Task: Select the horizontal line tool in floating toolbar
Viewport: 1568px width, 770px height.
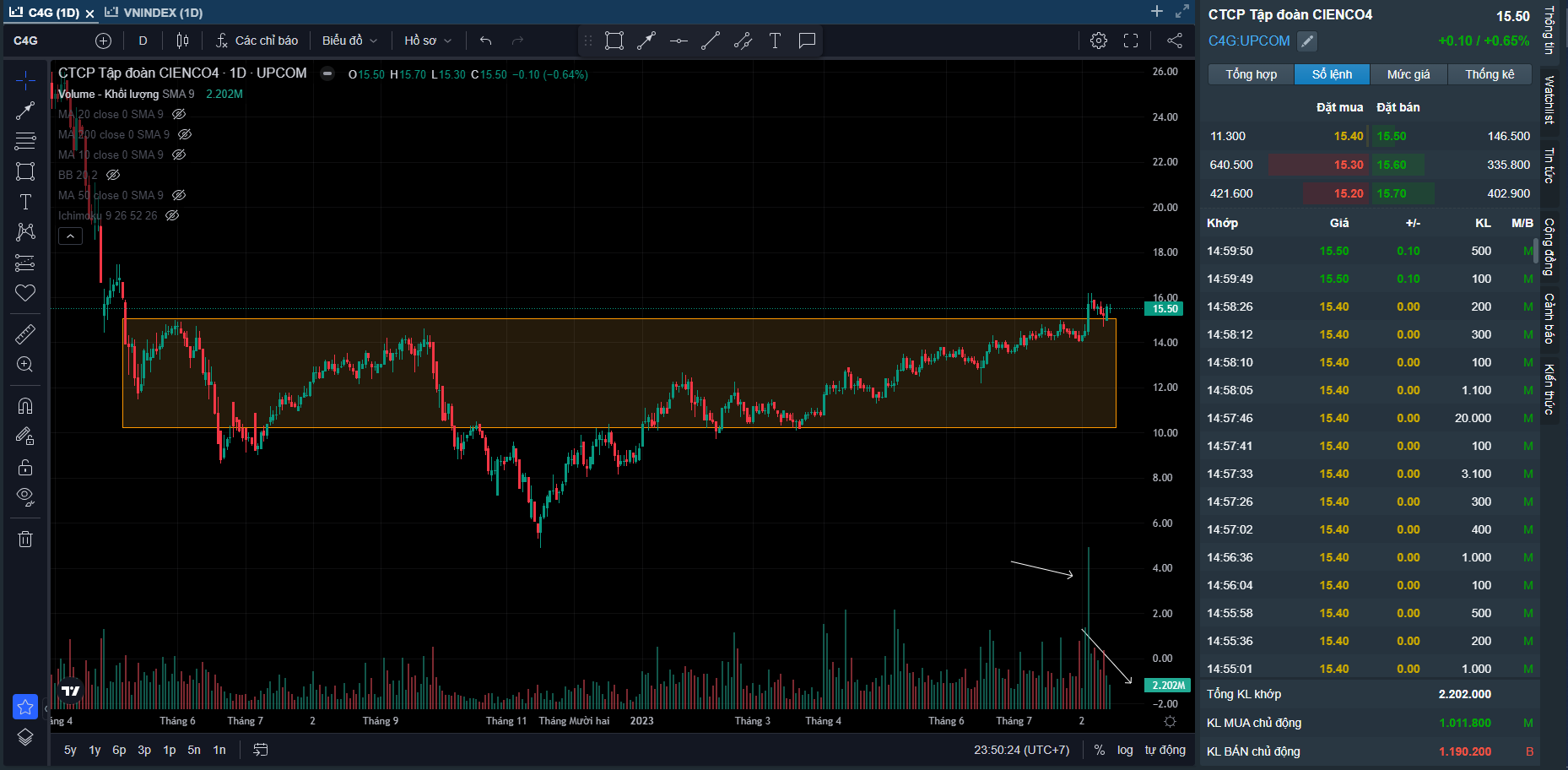Action: click(679, 41)
